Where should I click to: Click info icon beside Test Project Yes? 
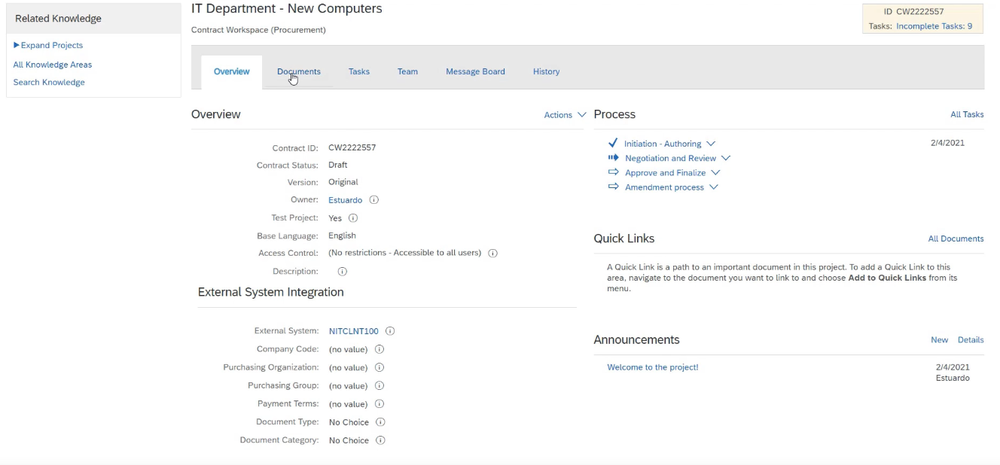pyautogui.click(x=353, y=218)
